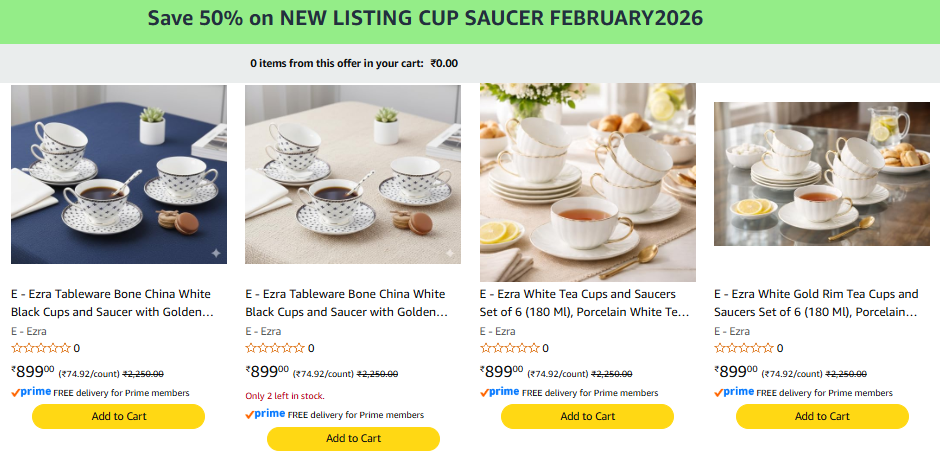
Task: Click Prime logo under third product
Action: [502, 393]
